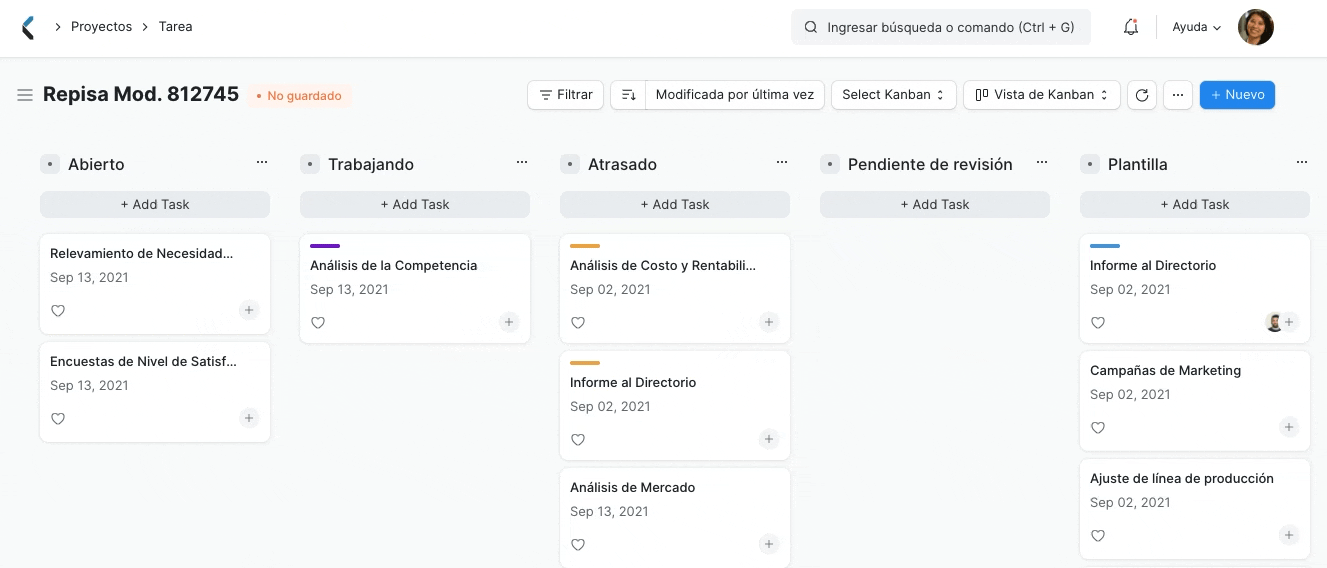Click the Pendiente de revisión color indicator
Viewport: 1327px width, 568px height.
[x=830, y=164]
